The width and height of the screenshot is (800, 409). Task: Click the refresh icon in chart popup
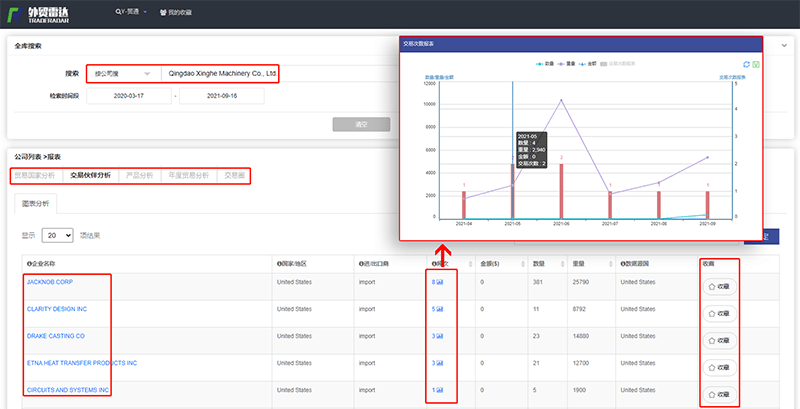(x=745, y=65)
